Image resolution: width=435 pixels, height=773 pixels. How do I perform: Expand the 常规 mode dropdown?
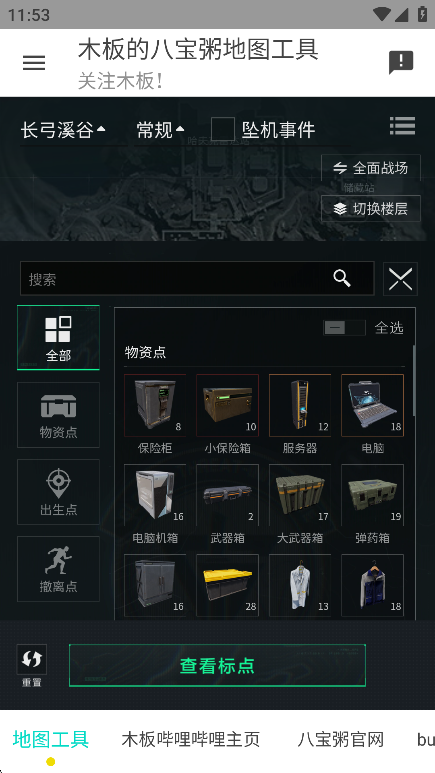point(160,130)
